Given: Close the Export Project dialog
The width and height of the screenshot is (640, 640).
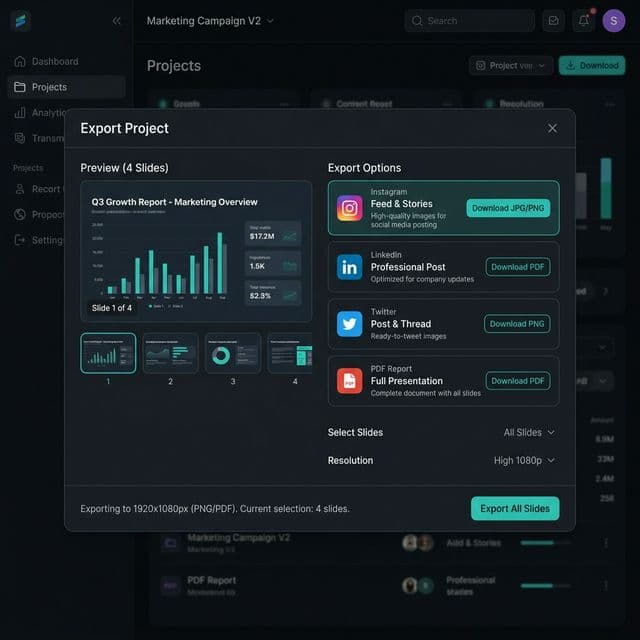Looking at the screenshot, I should click(552, 129).
